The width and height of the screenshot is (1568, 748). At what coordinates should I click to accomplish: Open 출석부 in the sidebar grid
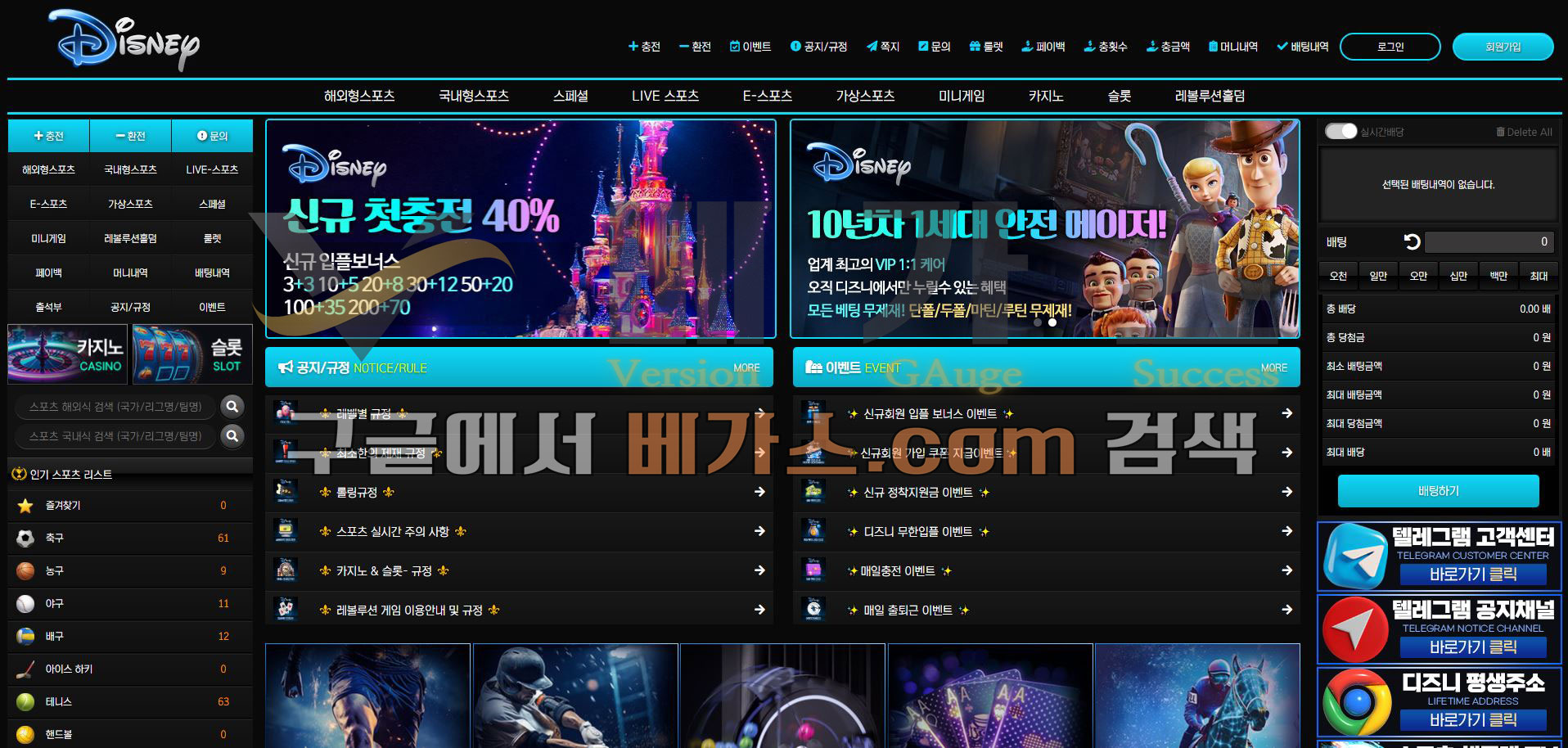coord(48,307)
